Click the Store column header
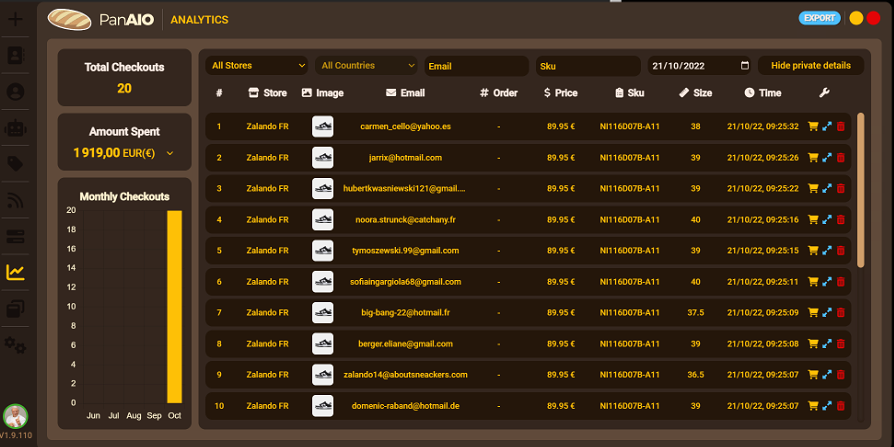 tap(268, 93)
